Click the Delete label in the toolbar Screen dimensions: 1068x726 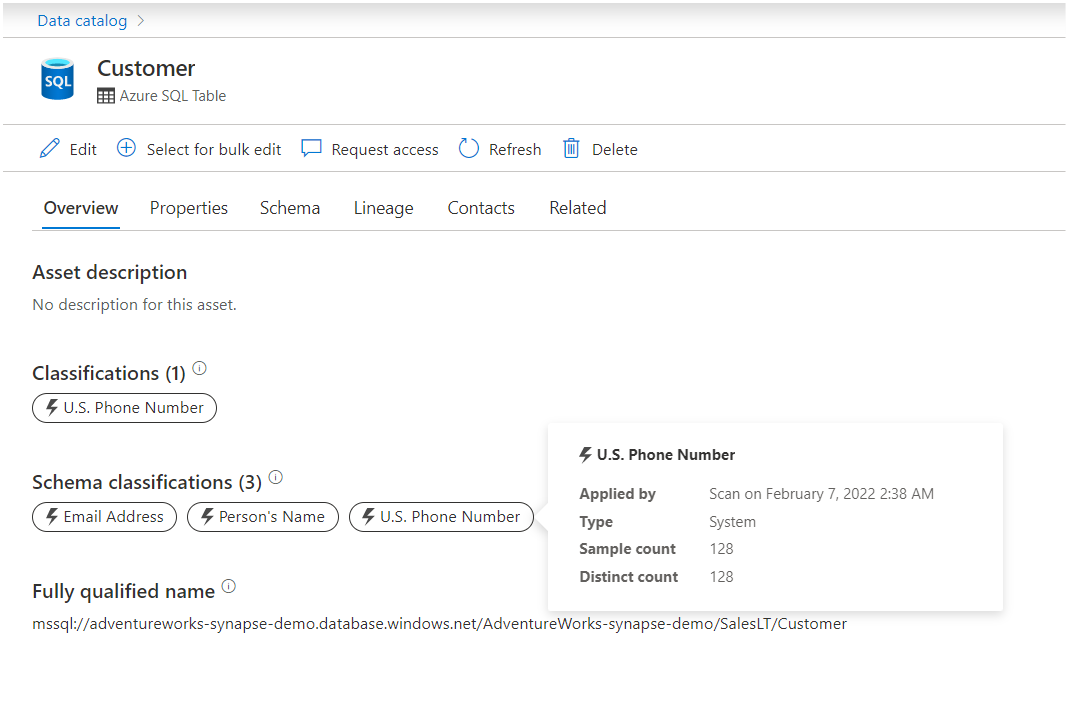pos(614,149)
